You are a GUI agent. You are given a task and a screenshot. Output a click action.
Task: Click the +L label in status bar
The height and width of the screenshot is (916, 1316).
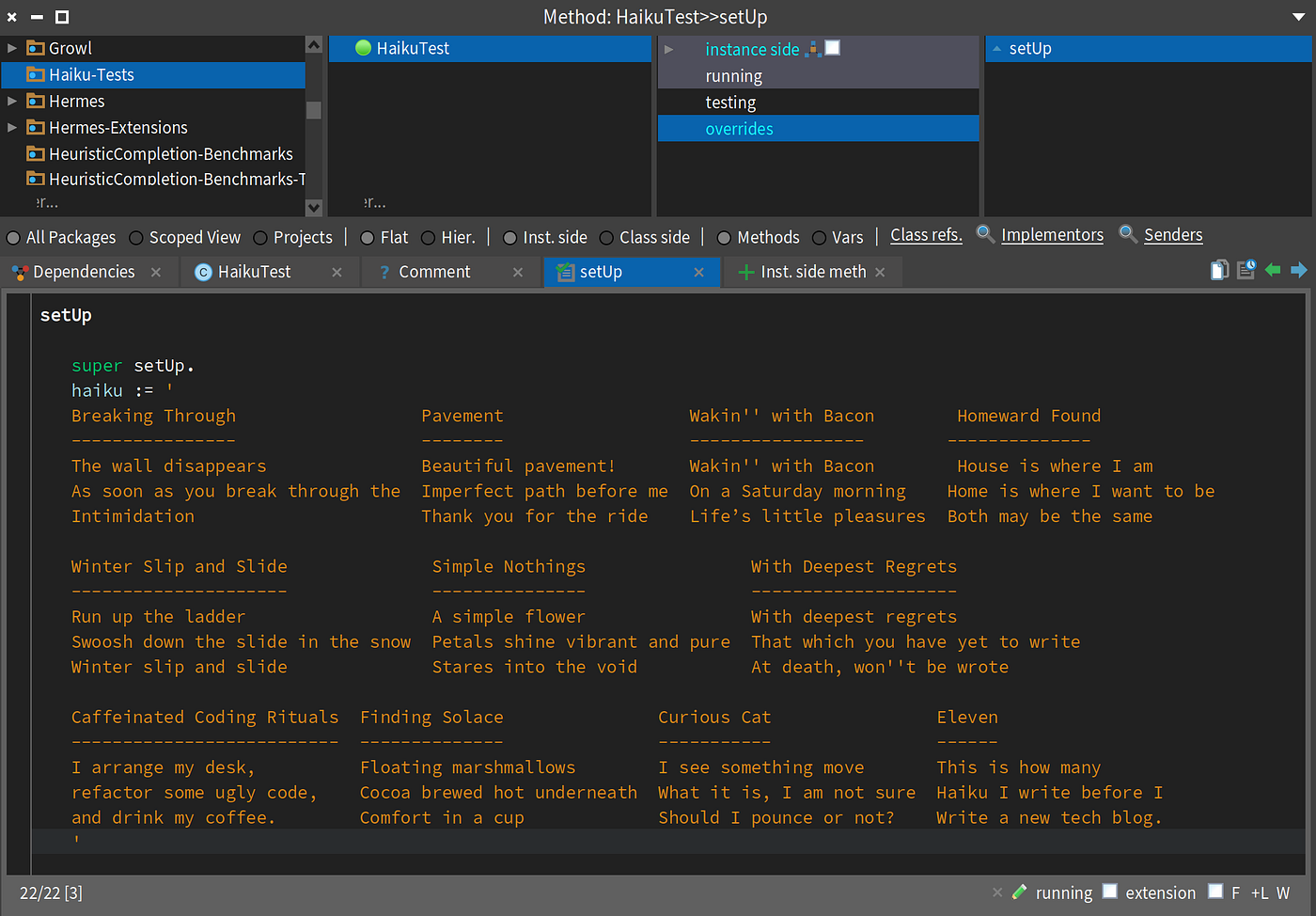pos(1260,892)
